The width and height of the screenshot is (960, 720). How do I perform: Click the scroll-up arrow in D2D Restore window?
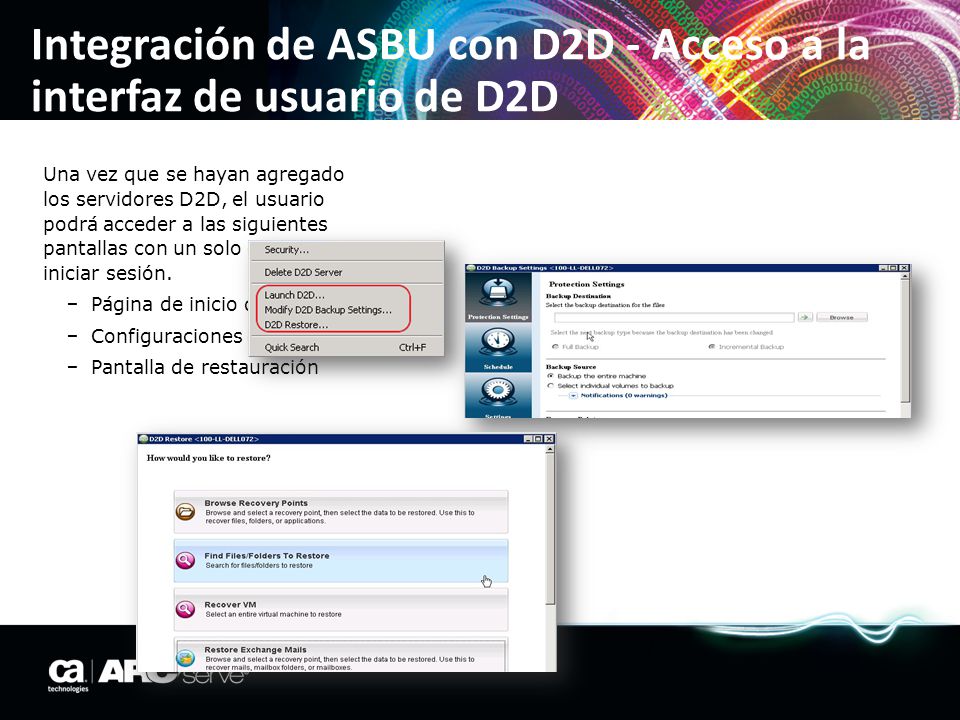click(550, 449)
